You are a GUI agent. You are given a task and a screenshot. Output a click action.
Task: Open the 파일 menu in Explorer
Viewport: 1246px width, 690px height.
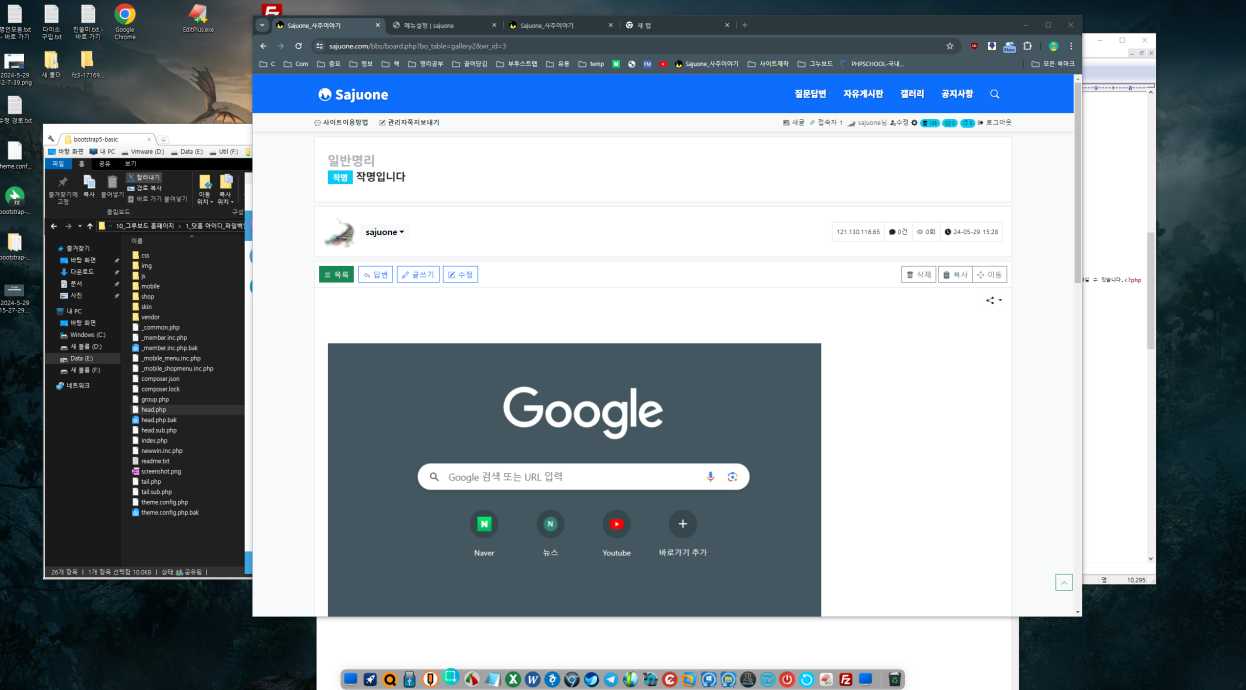[x=58, y=163]
